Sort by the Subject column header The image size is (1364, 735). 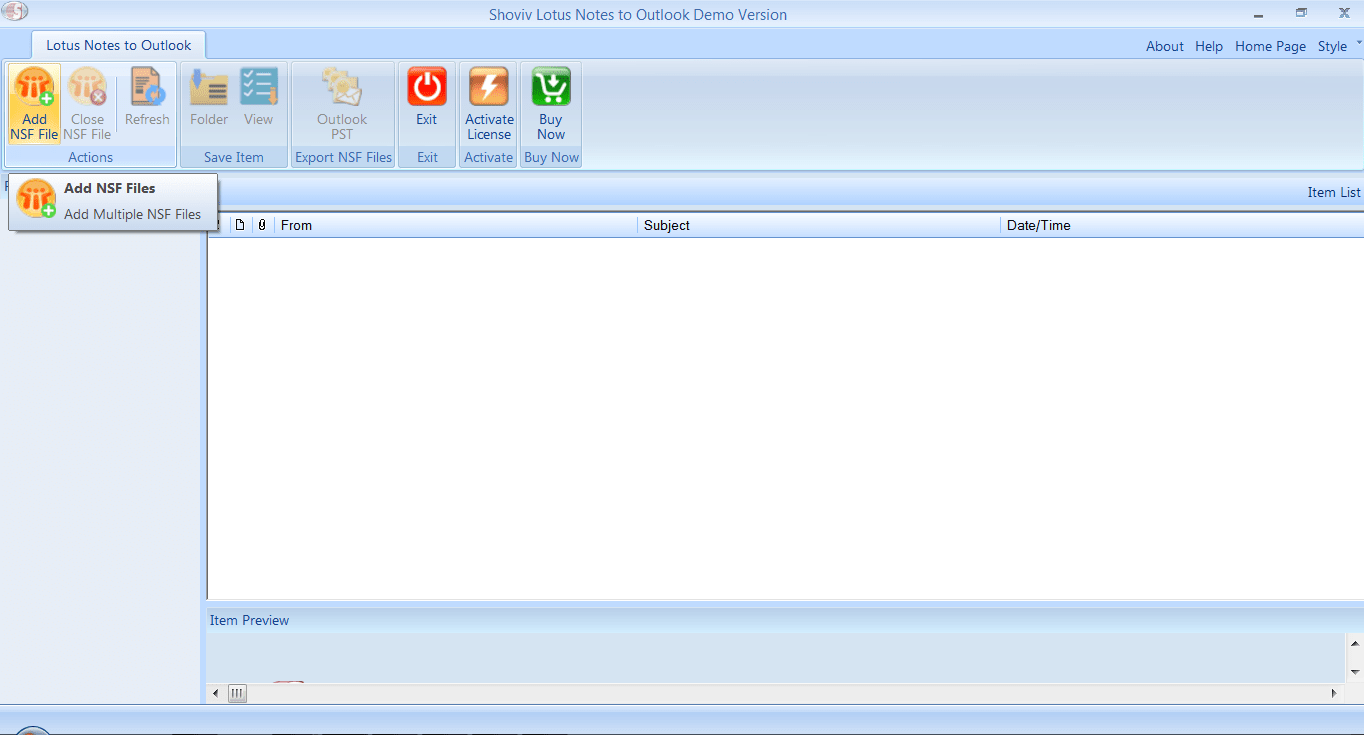click(819, 225)
